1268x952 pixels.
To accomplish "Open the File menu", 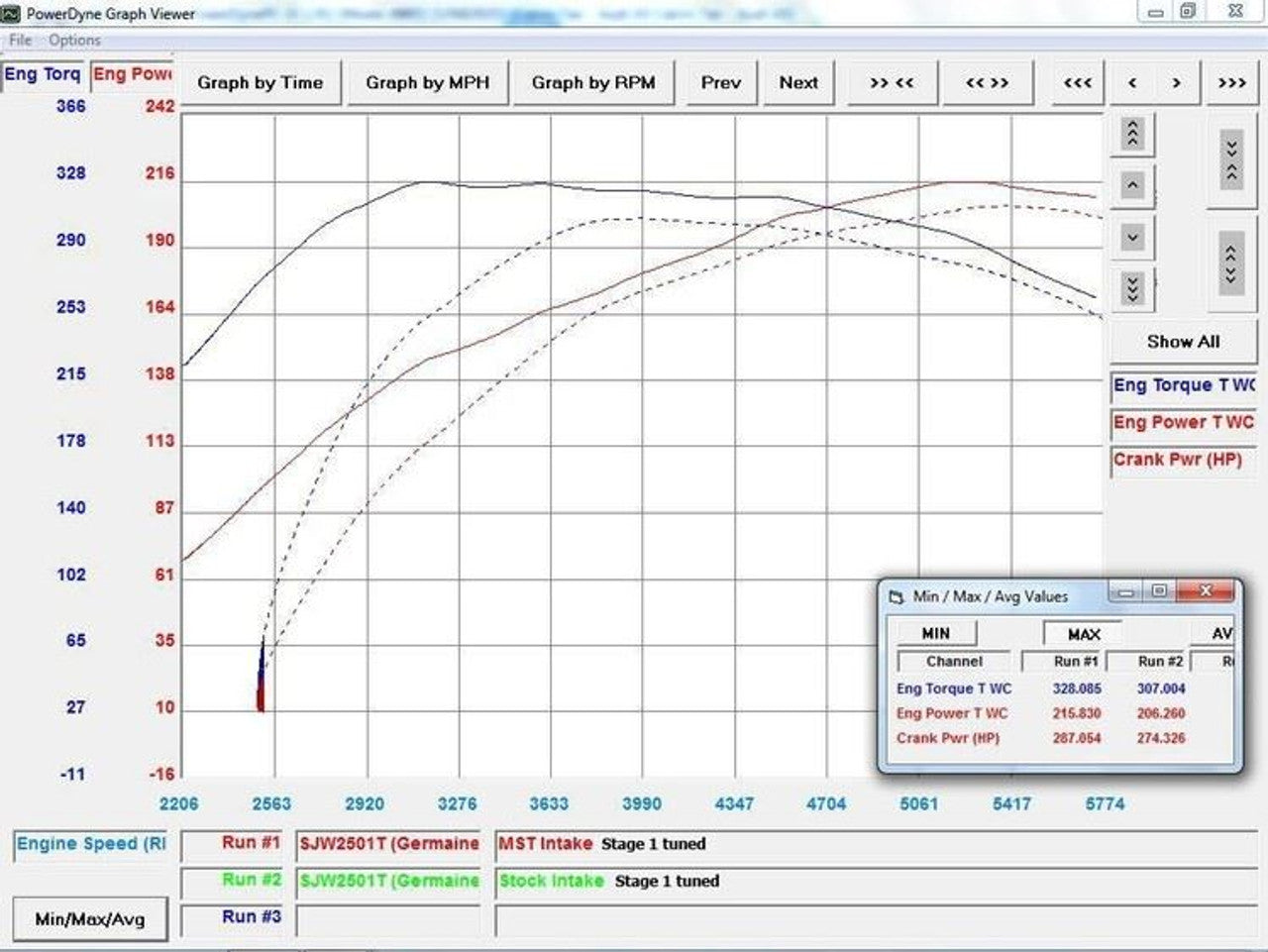I will point(19,40).
